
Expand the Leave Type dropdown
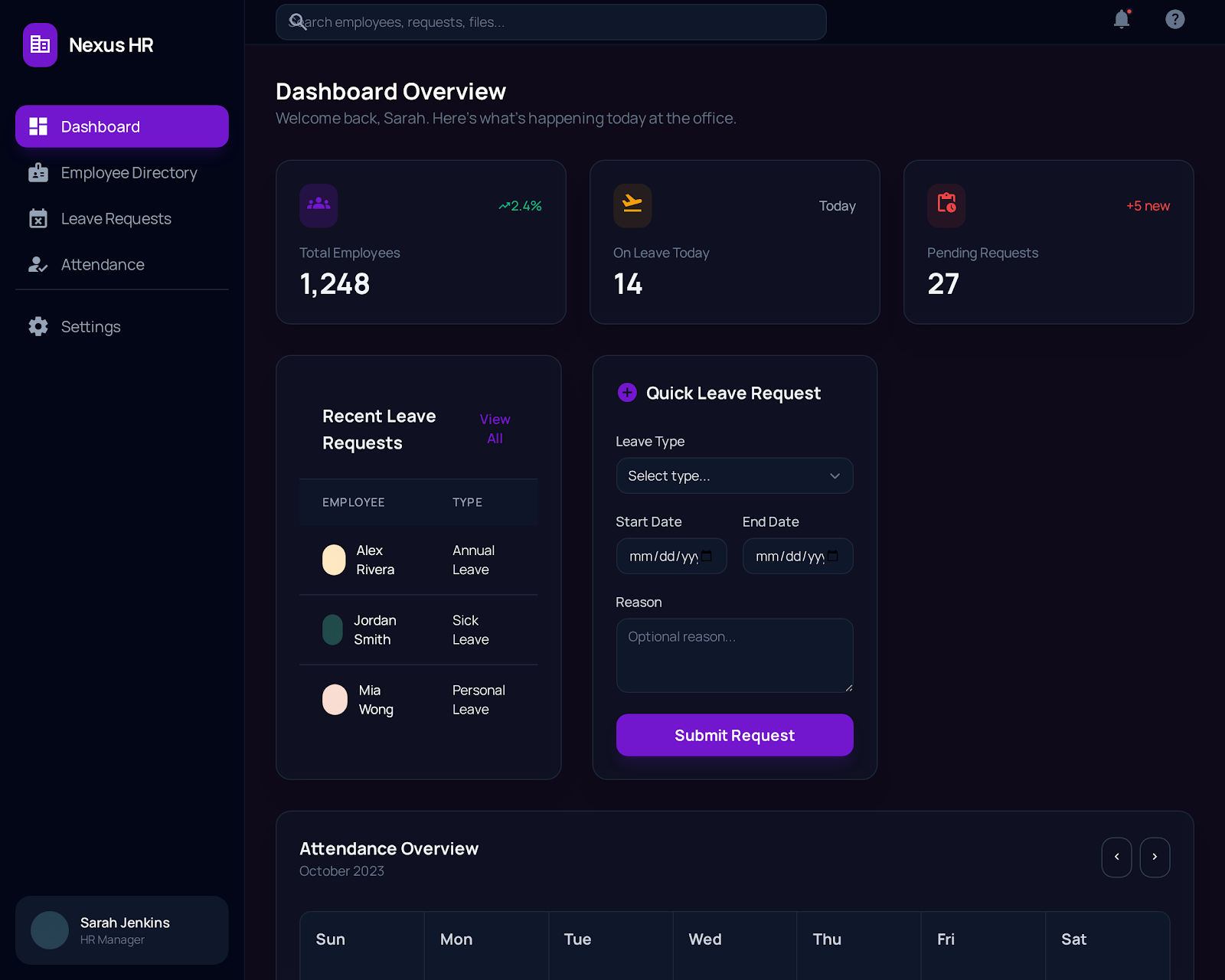(x=734, y=476)
